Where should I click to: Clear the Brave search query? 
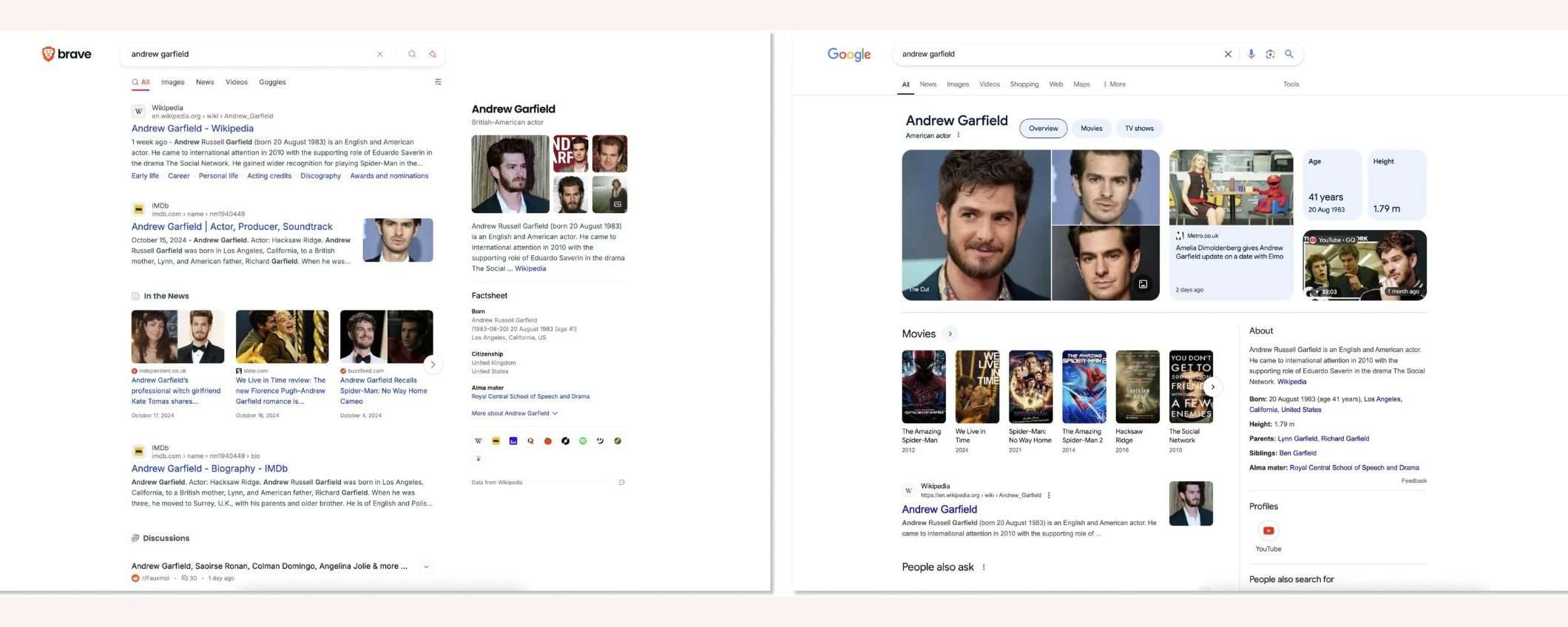380,54
